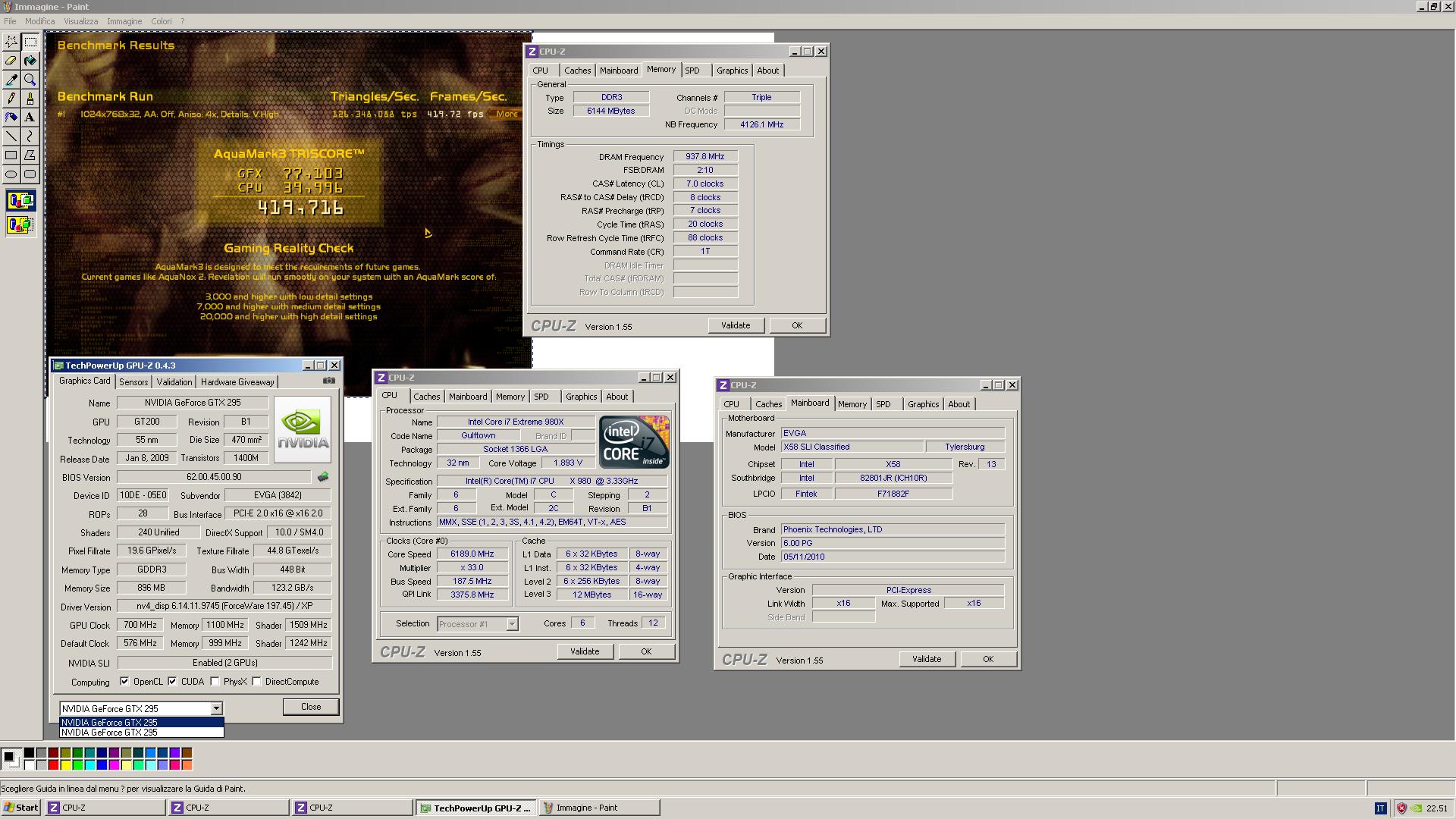
Task: Pick the Fill with color bucket tool
Action: (x=30, y=61)
